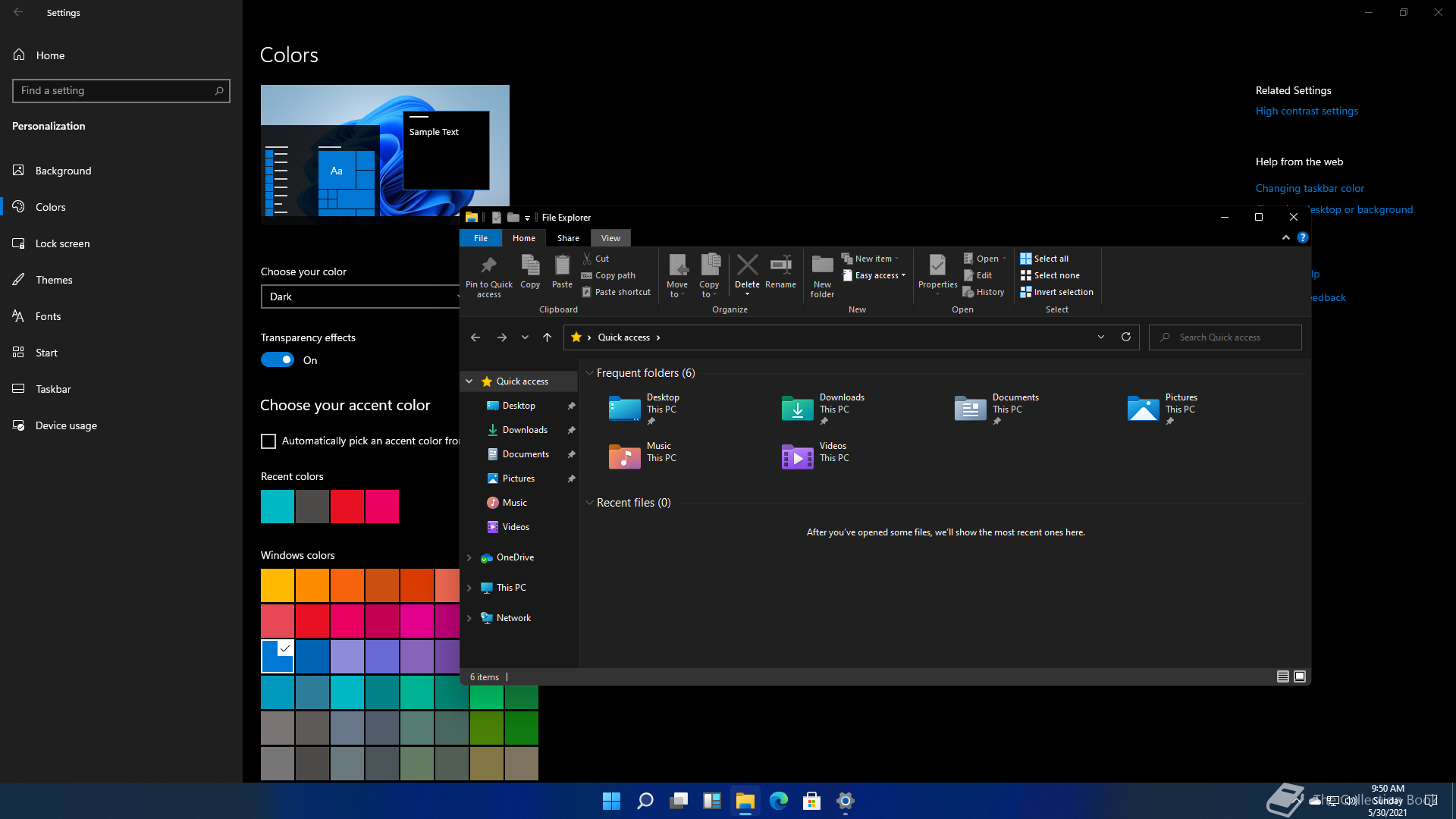
Task: Open recent locations dropdown next to Forward
Action: [525, 337]
